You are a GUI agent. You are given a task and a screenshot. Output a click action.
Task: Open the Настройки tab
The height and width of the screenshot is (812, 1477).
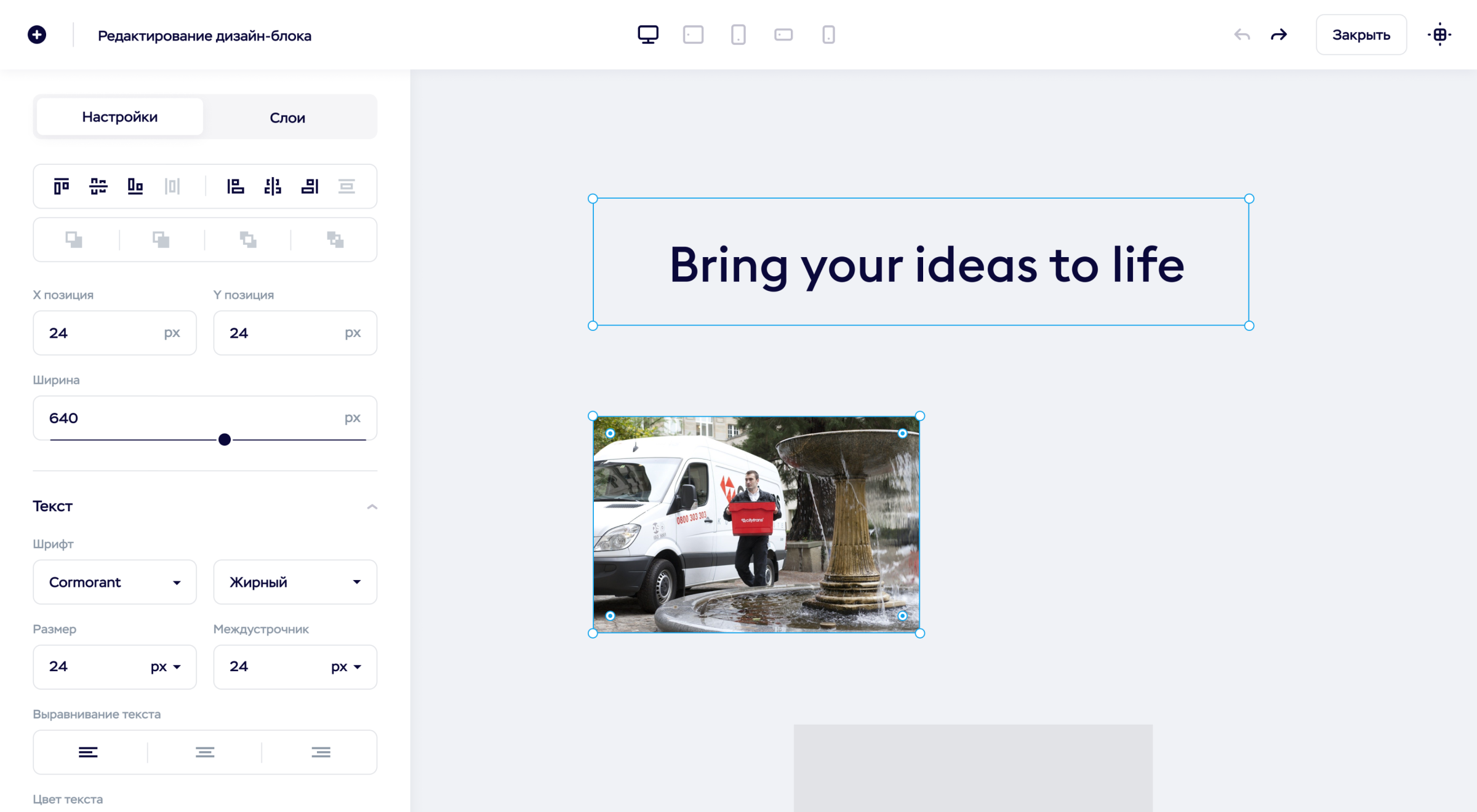[119, 116]
